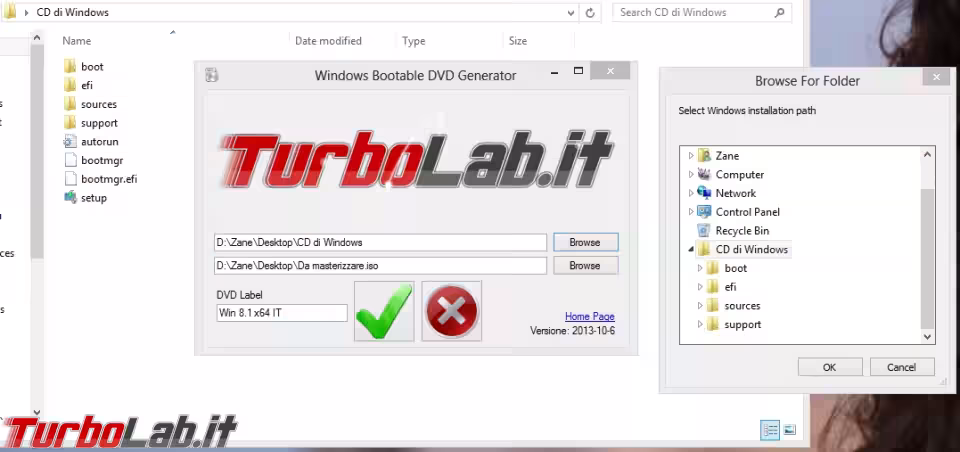Switch Explorer to large icons view
Screen dimensions: 960x452
click(x=790, y=430)
